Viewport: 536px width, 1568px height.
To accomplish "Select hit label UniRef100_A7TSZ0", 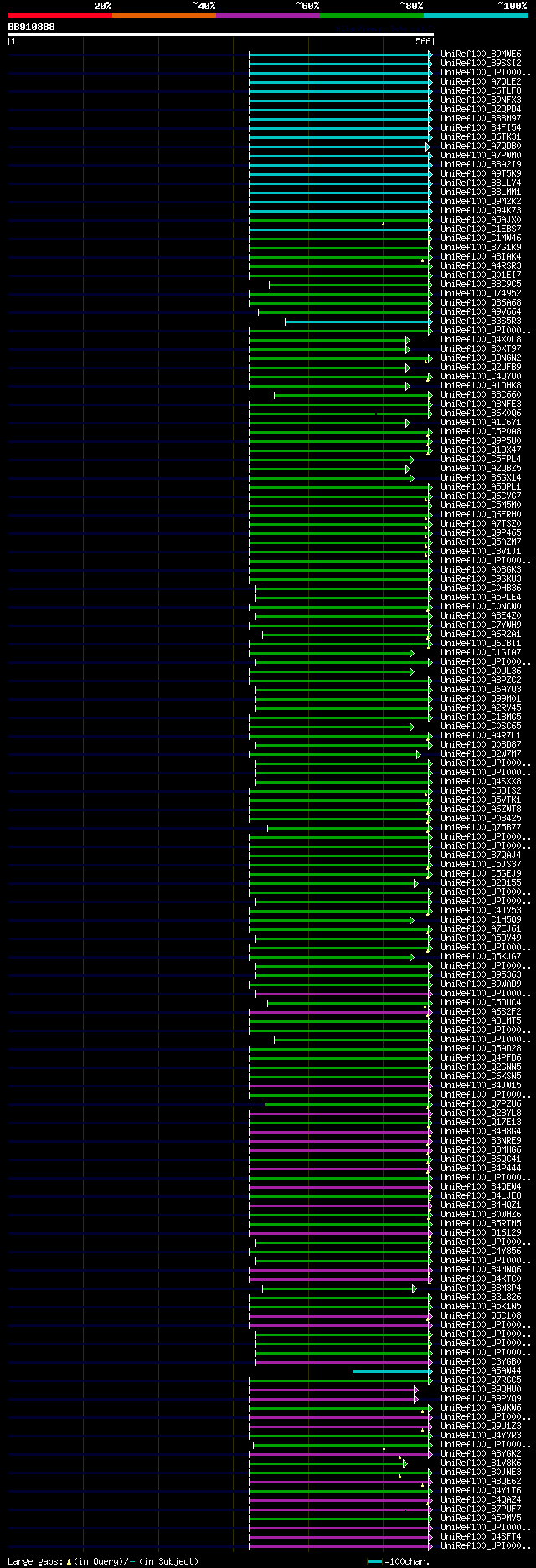I will pos(481,523).
